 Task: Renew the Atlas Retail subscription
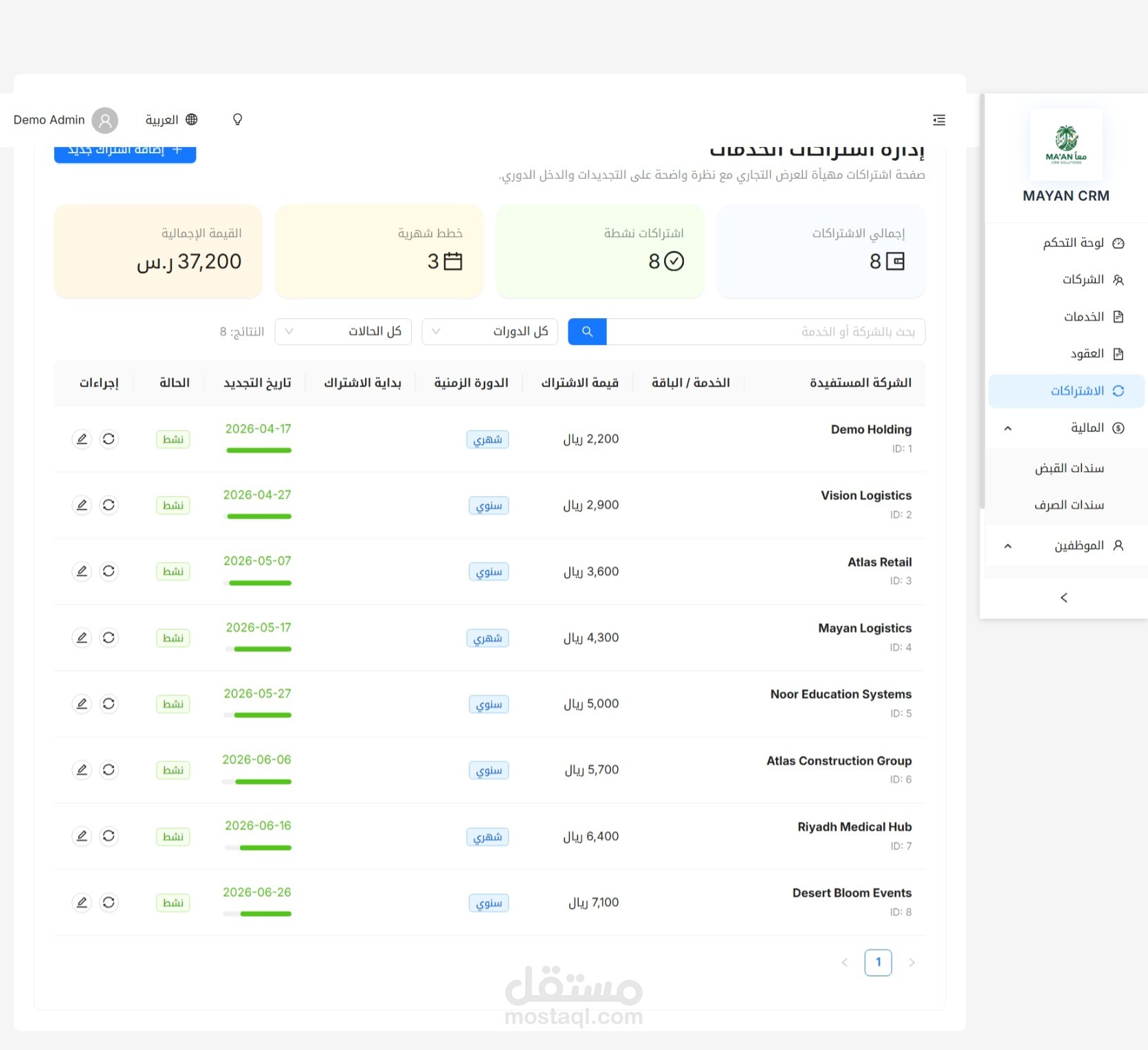point(109,571)
